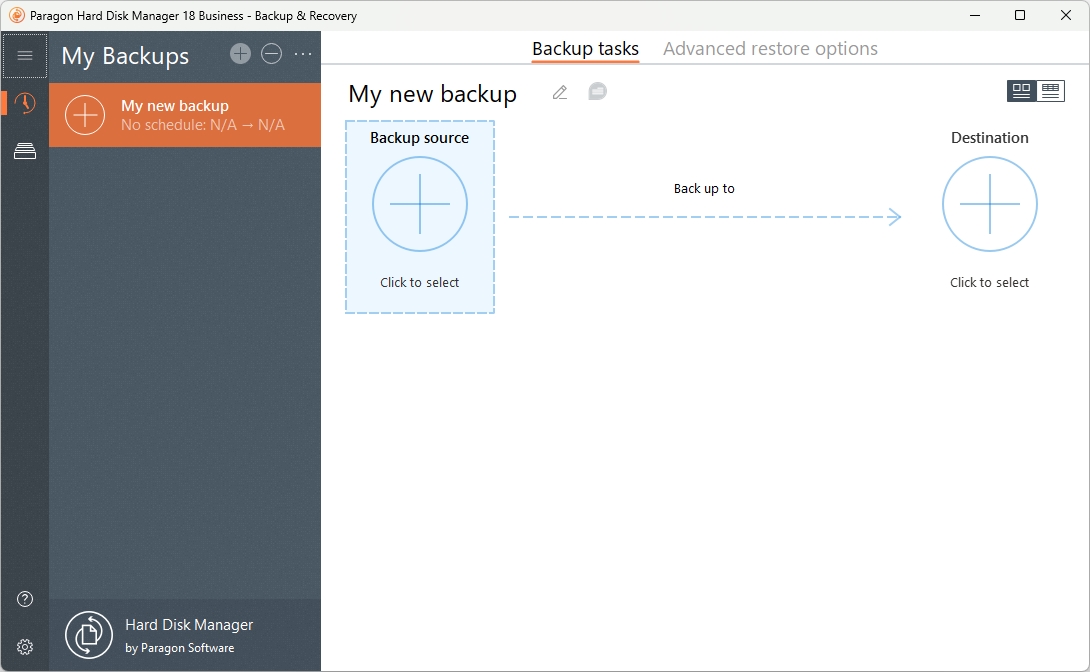This screenshot has height=672, width=1090.
Task: Click the comment bubble icon beside title
Action: click(597, 91)
